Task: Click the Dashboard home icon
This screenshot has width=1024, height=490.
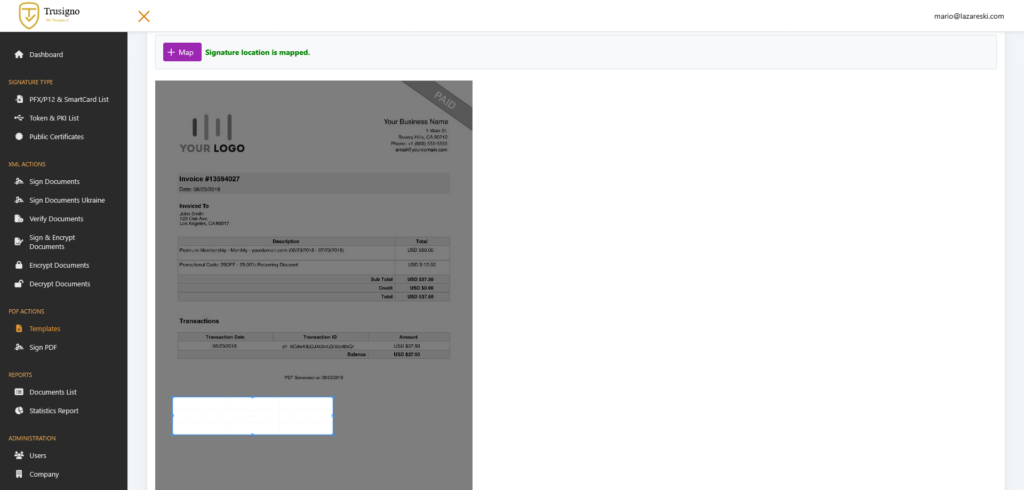Action: pos(19,54)
